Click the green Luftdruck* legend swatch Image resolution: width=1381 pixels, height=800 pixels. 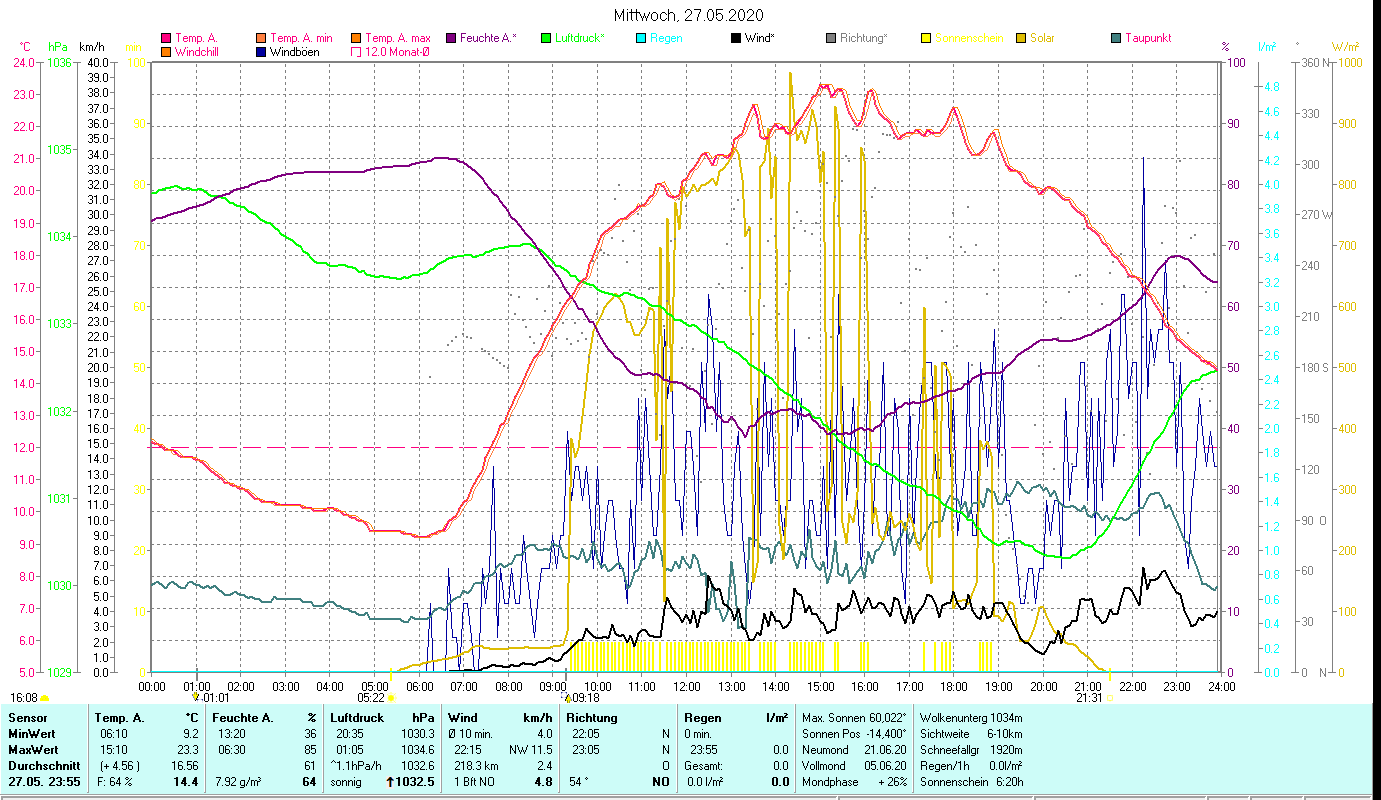pyautogui.click(x=545, y=38)
